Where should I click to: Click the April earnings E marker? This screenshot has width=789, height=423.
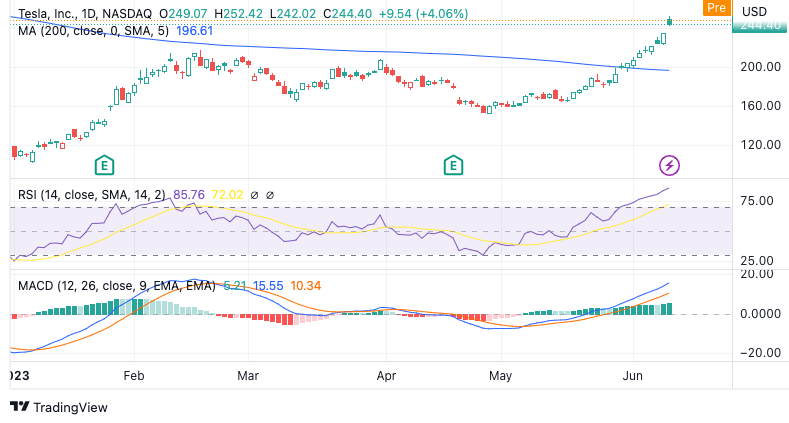pos(453,165)
